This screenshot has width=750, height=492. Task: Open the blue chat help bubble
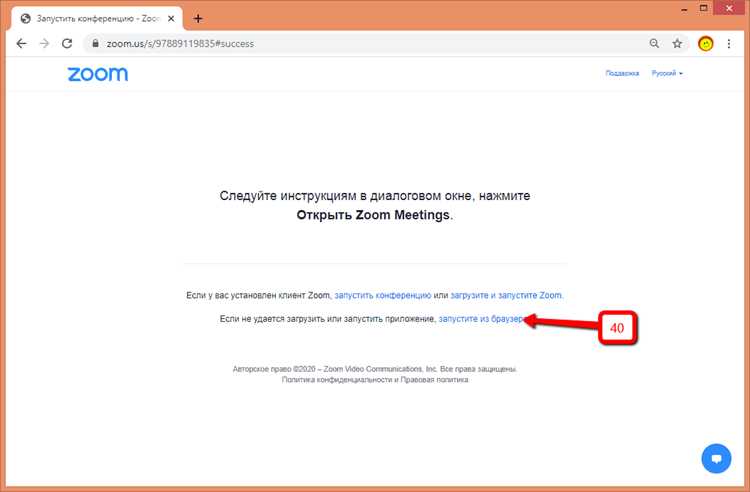point(716,459)
